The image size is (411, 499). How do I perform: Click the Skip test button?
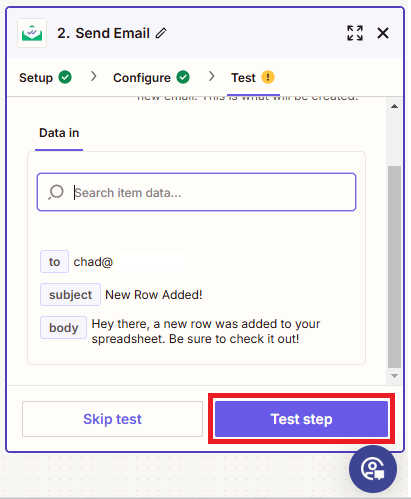112,419
